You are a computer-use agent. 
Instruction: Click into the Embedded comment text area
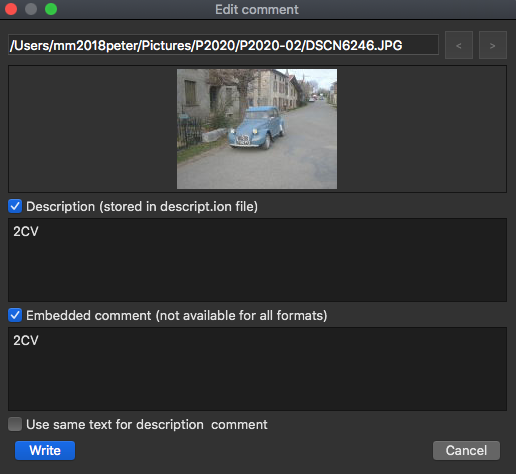click(x=257, y=369)
